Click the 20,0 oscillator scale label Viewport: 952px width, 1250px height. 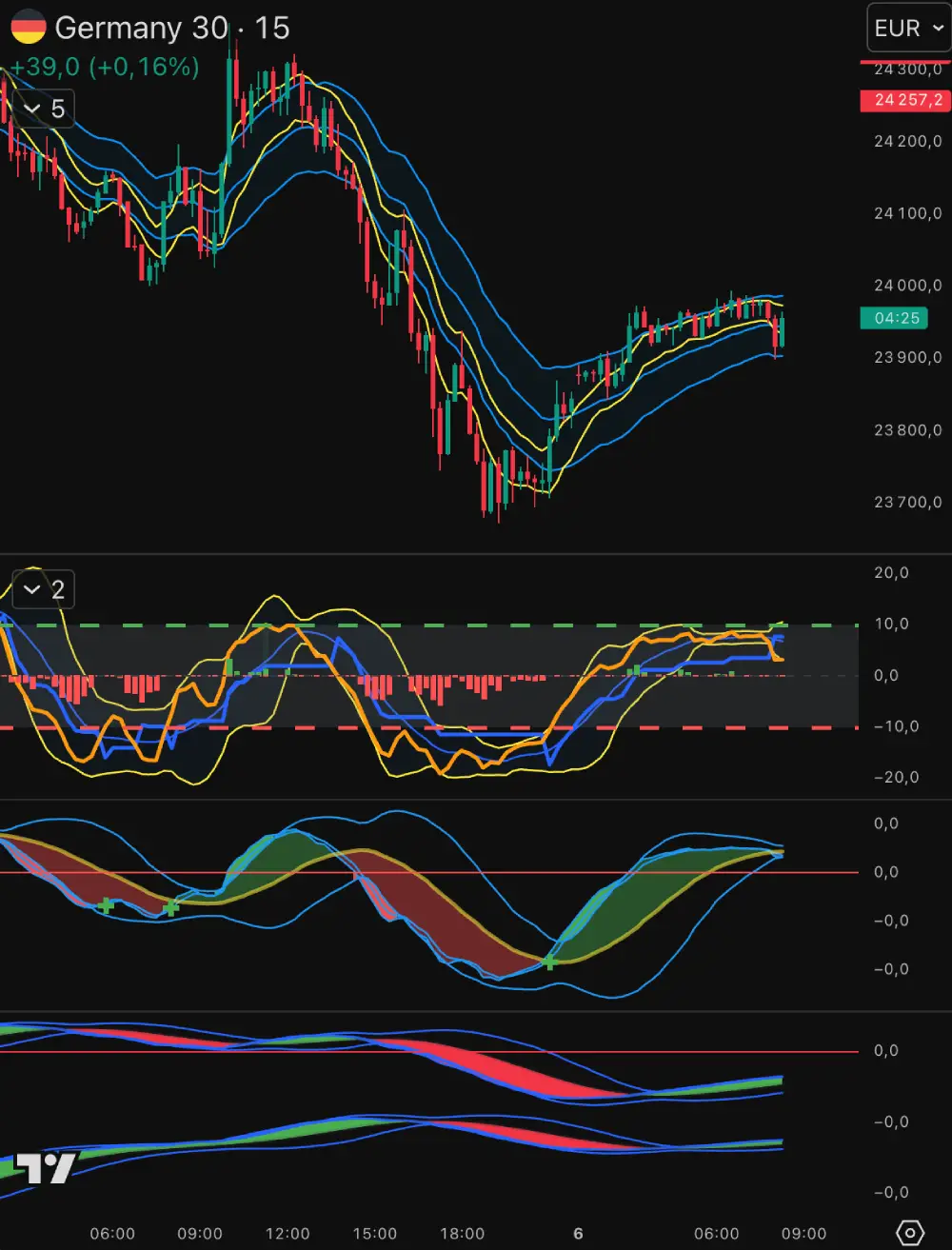(x=891, y=573)
